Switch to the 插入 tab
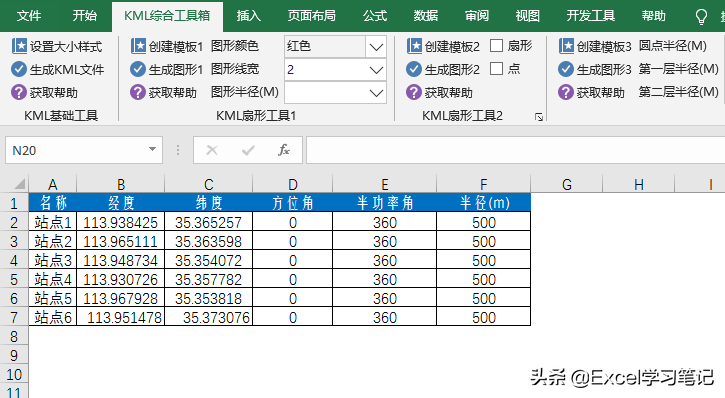Viewport: 725px width, 398px height. pyautogui.click(x=248, y=16)
